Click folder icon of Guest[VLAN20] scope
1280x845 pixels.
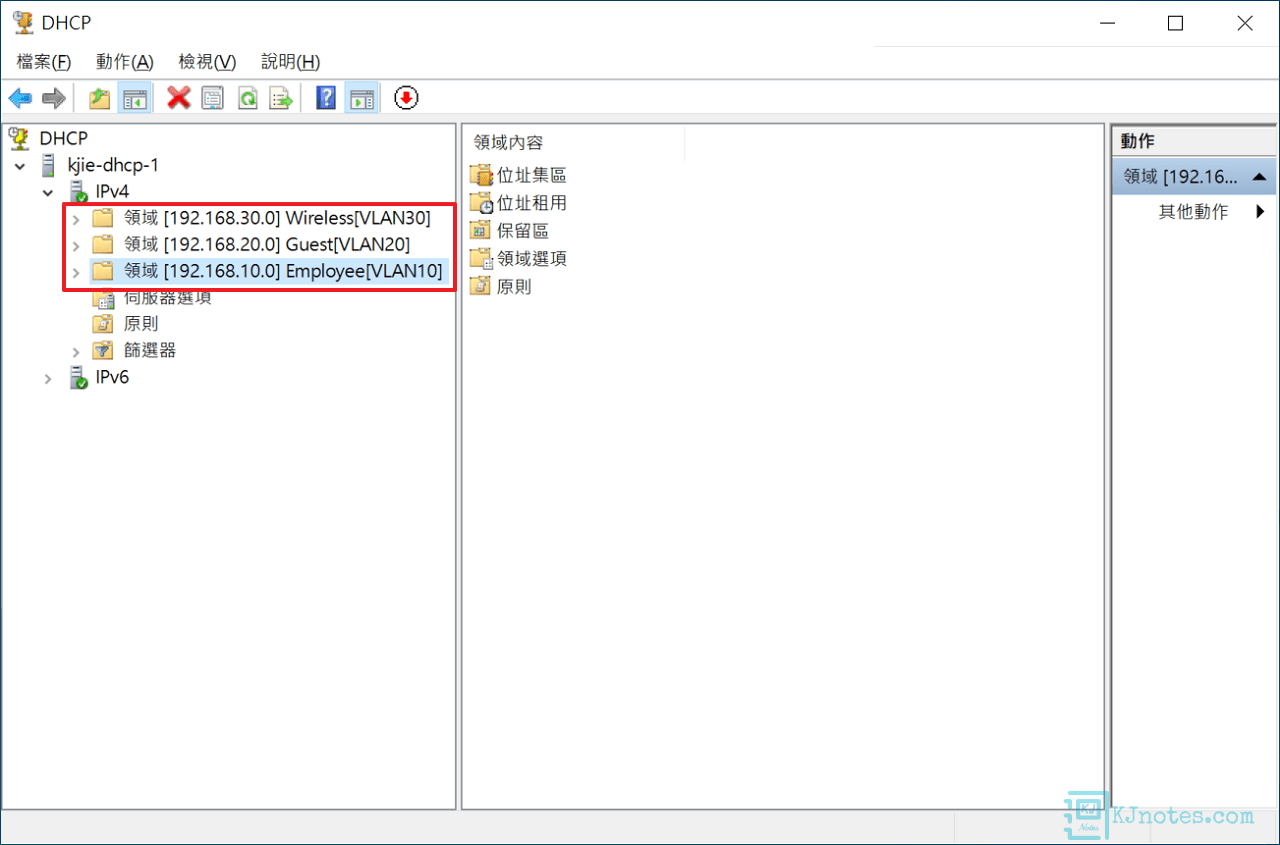(x=103, y=244)
